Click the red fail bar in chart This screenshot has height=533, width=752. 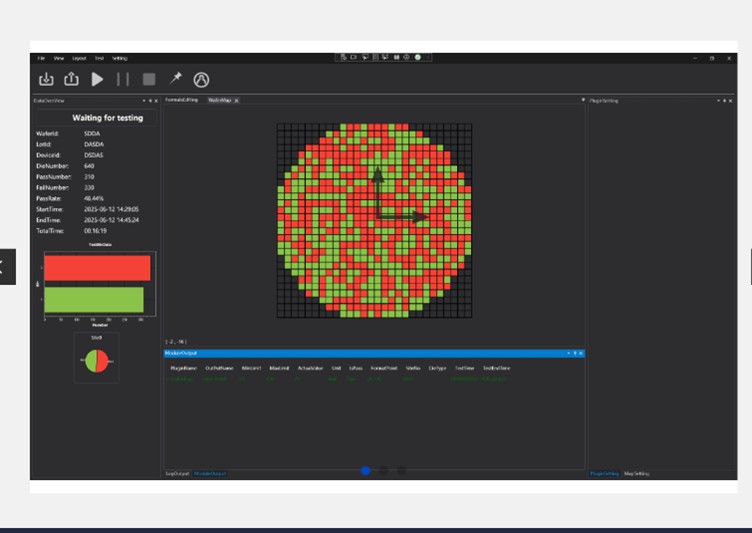pos(96,268)
